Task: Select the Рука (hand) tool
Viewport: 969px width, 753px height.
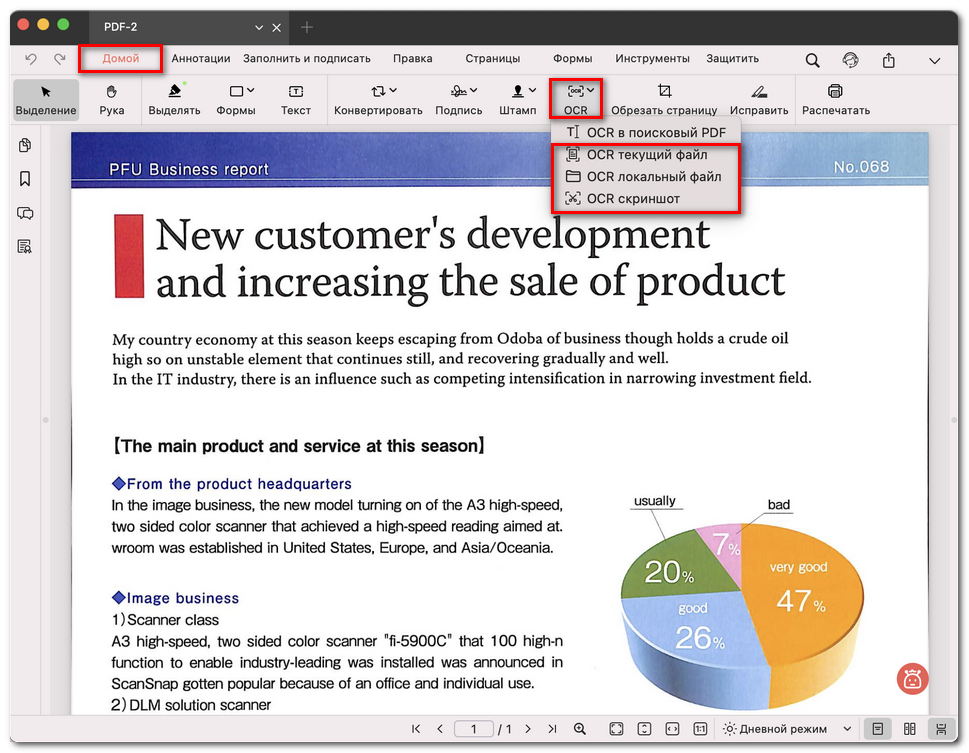Action: tap(112, 100)
